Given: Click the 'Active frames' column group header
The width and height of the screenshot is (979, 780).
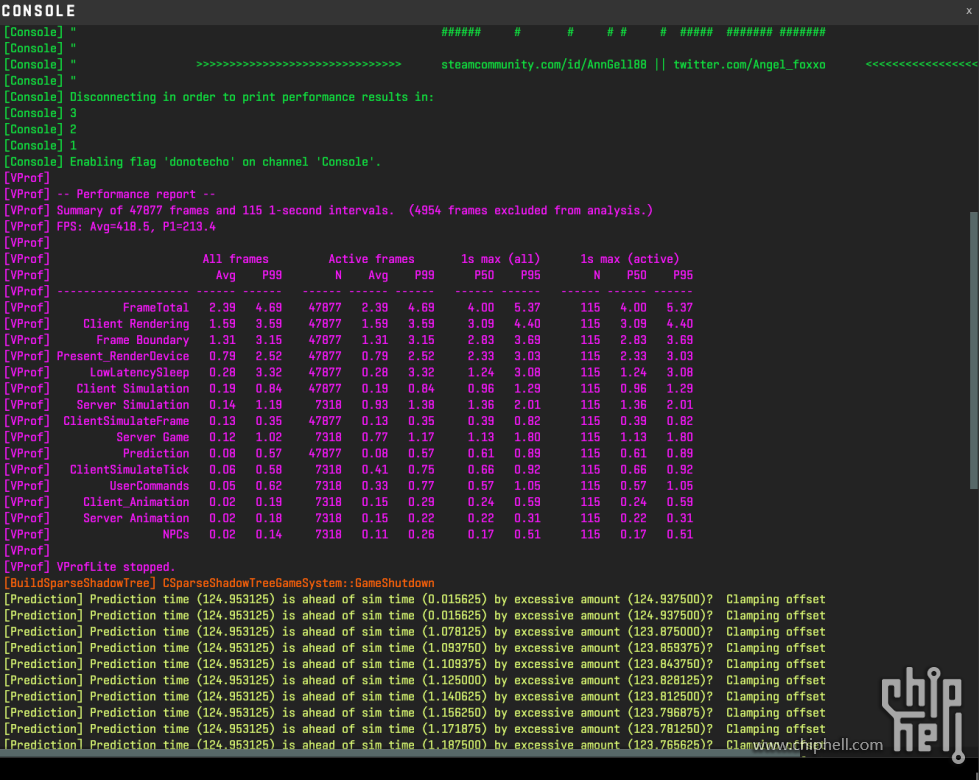Looking at the screenshot, I should 371,259.
